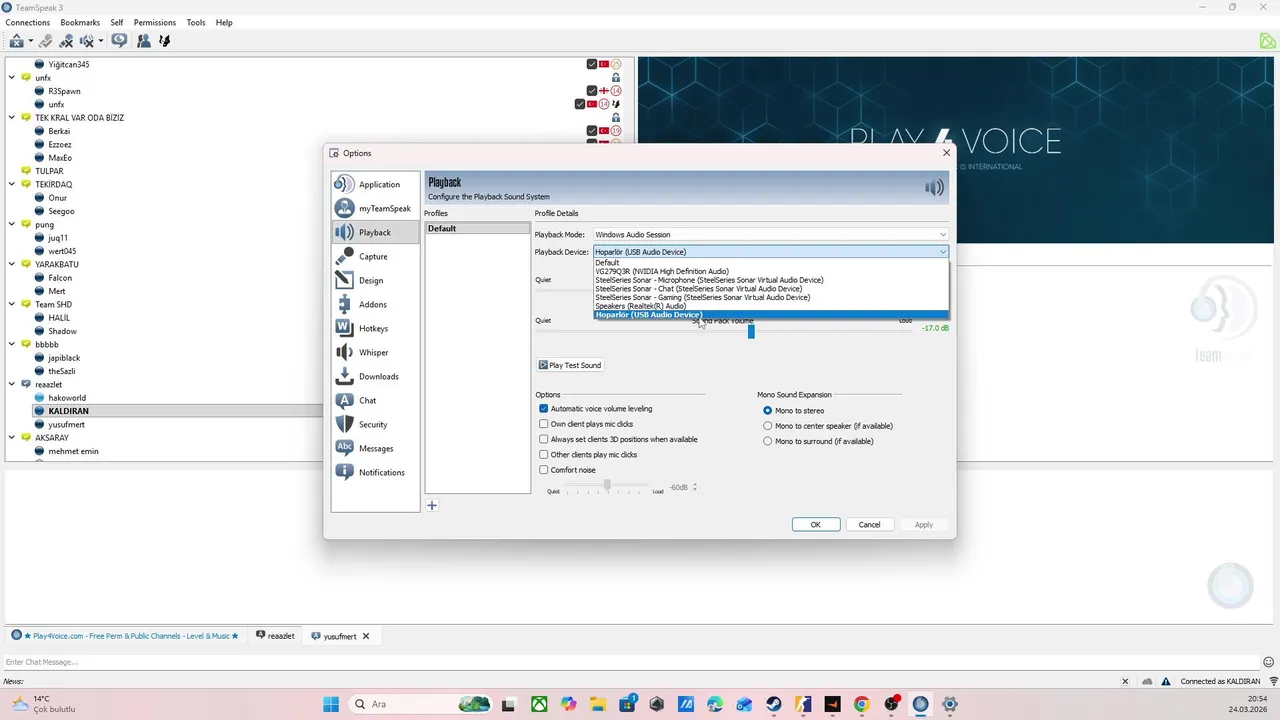Open the Playback Mode dropdown
Screen dimensions: 1280x720
[770, 235]
